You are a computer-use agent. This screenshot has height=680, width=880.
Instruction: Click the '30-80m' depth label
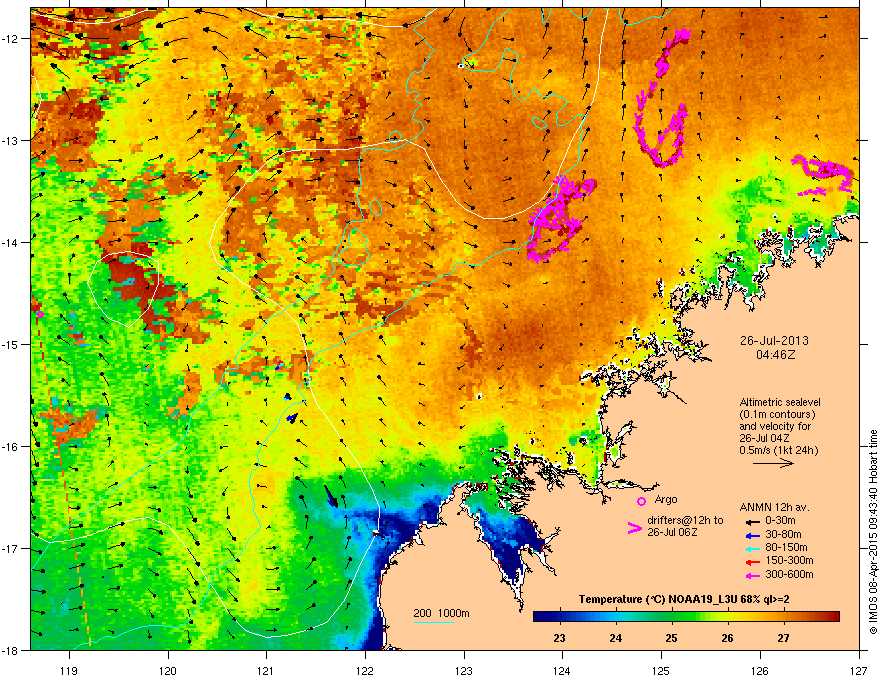click(783, 535)
